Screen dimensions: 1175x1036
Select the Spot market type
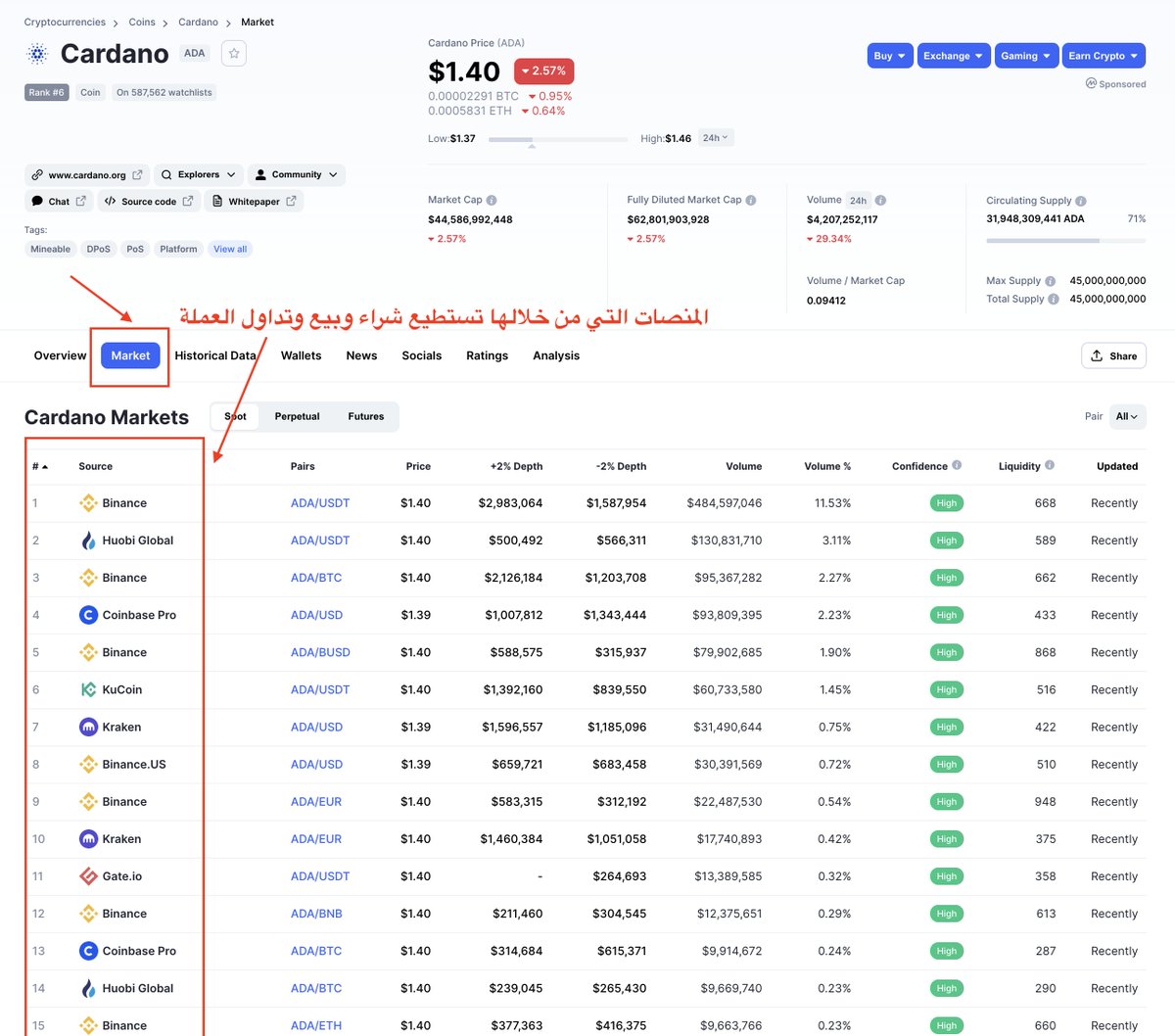tap(235, 416)
